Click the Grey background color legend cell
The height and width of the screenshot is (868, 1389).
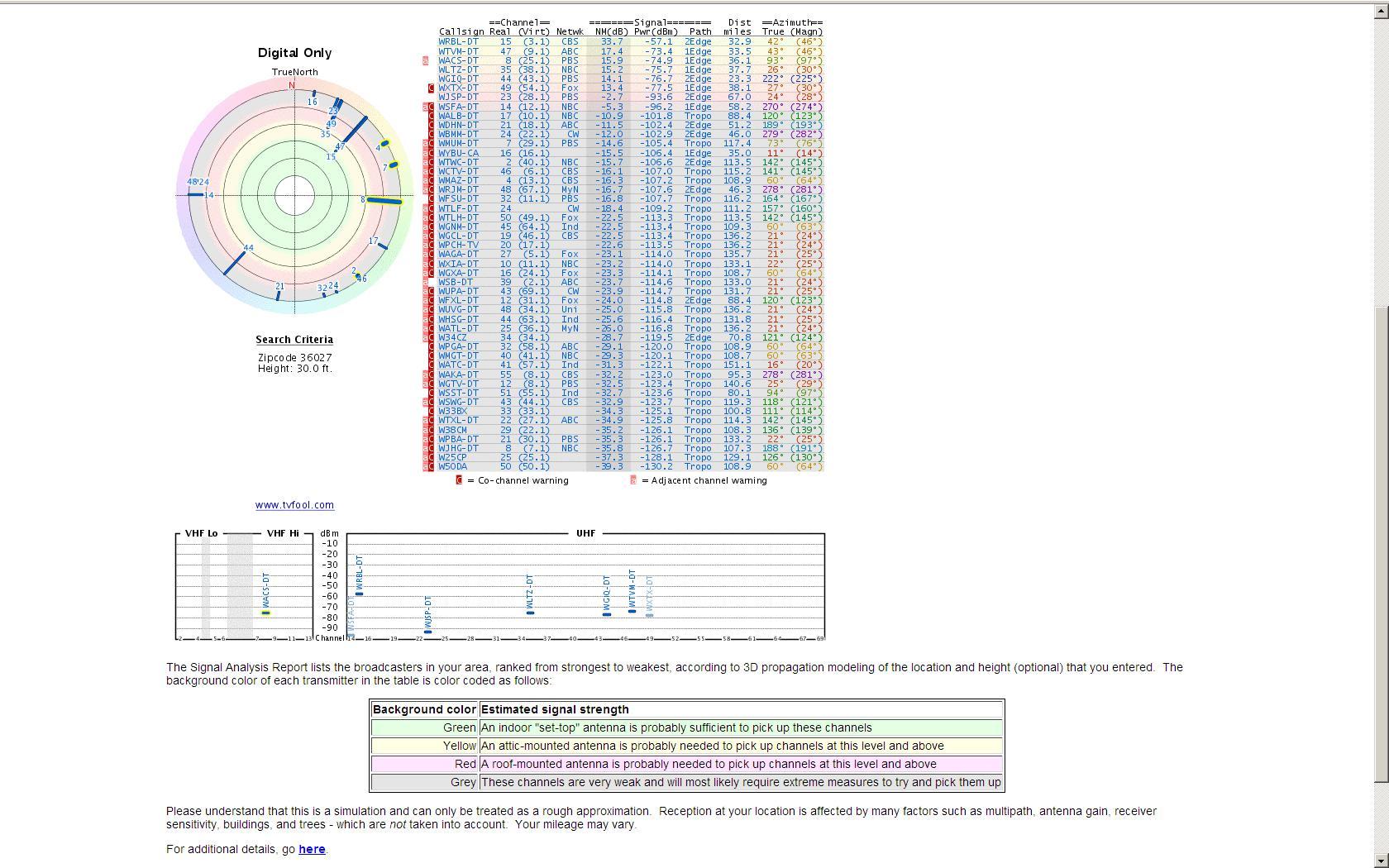[425, 783]
